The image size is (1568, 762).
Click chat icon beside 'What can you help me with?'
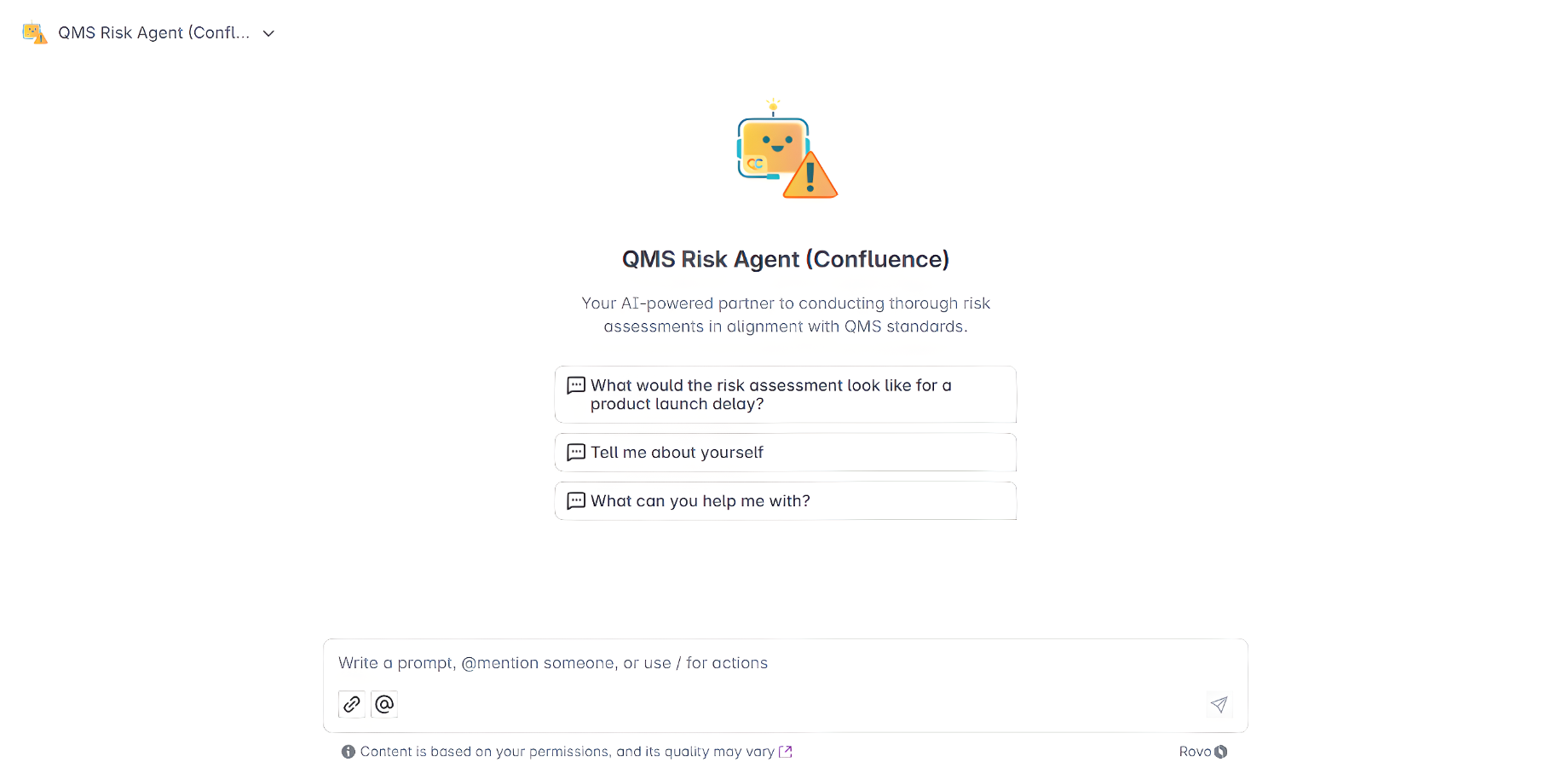click(576, 501)
